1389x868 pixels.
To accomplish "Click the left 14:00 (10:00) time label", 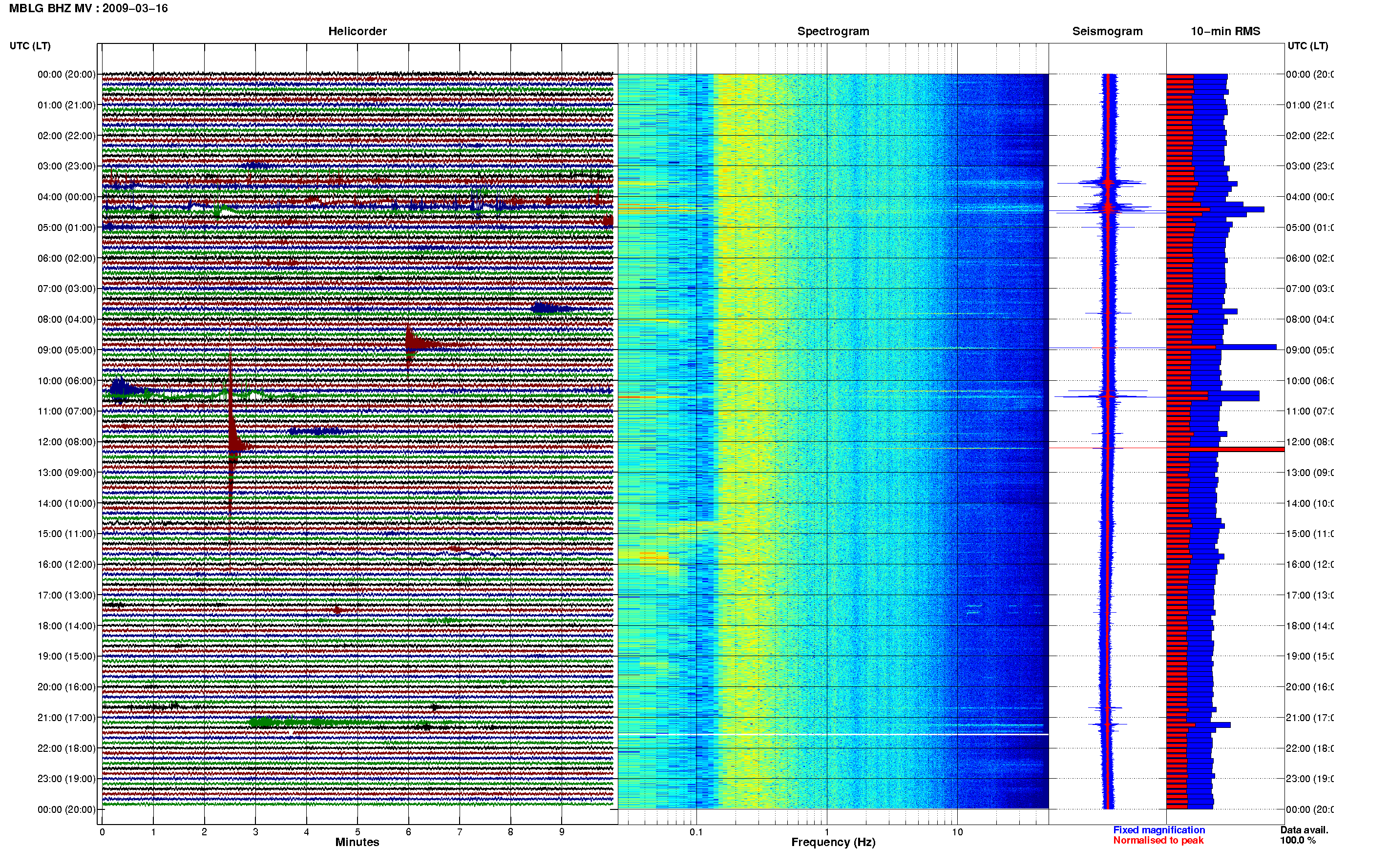I will (66, 503).
